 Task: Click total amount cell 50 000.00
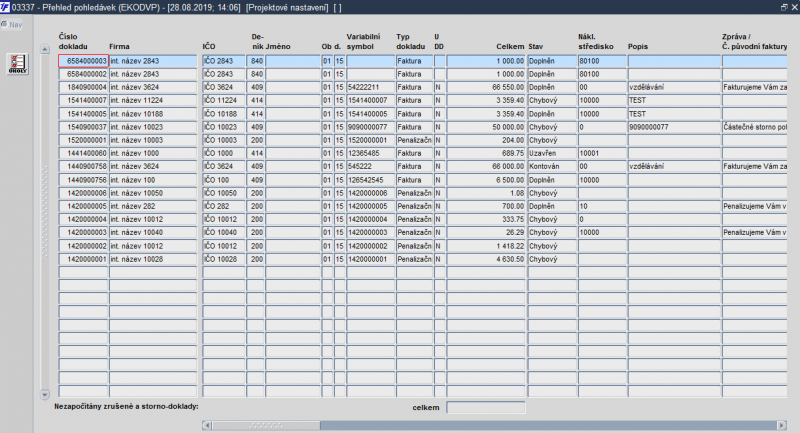point(486,127)
